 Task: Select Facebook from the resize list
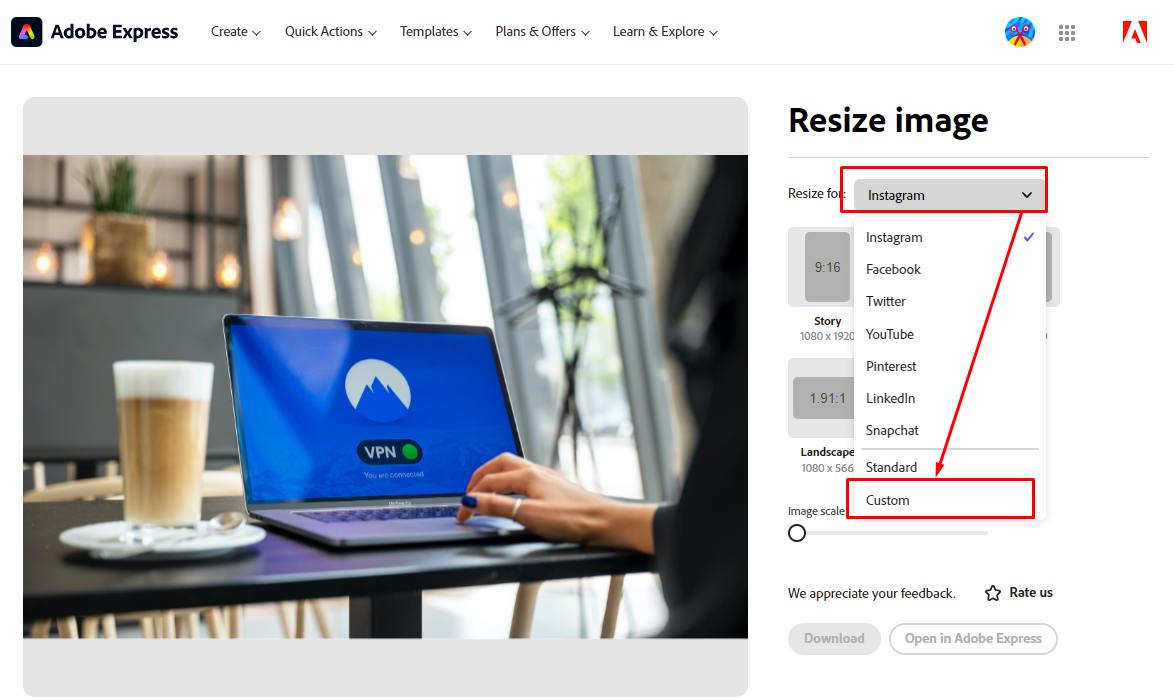(893, 269)
